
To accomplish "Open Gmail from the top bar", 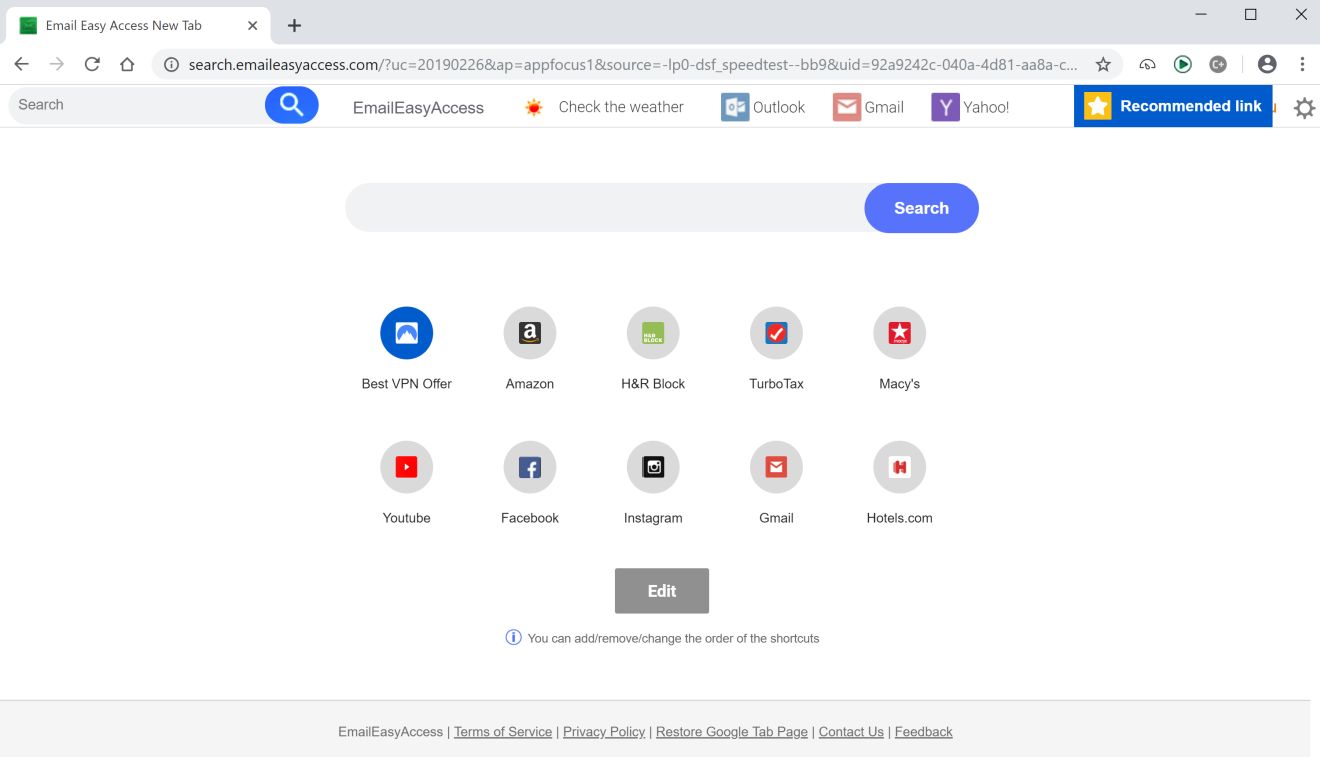I will [x=869, y=106].
